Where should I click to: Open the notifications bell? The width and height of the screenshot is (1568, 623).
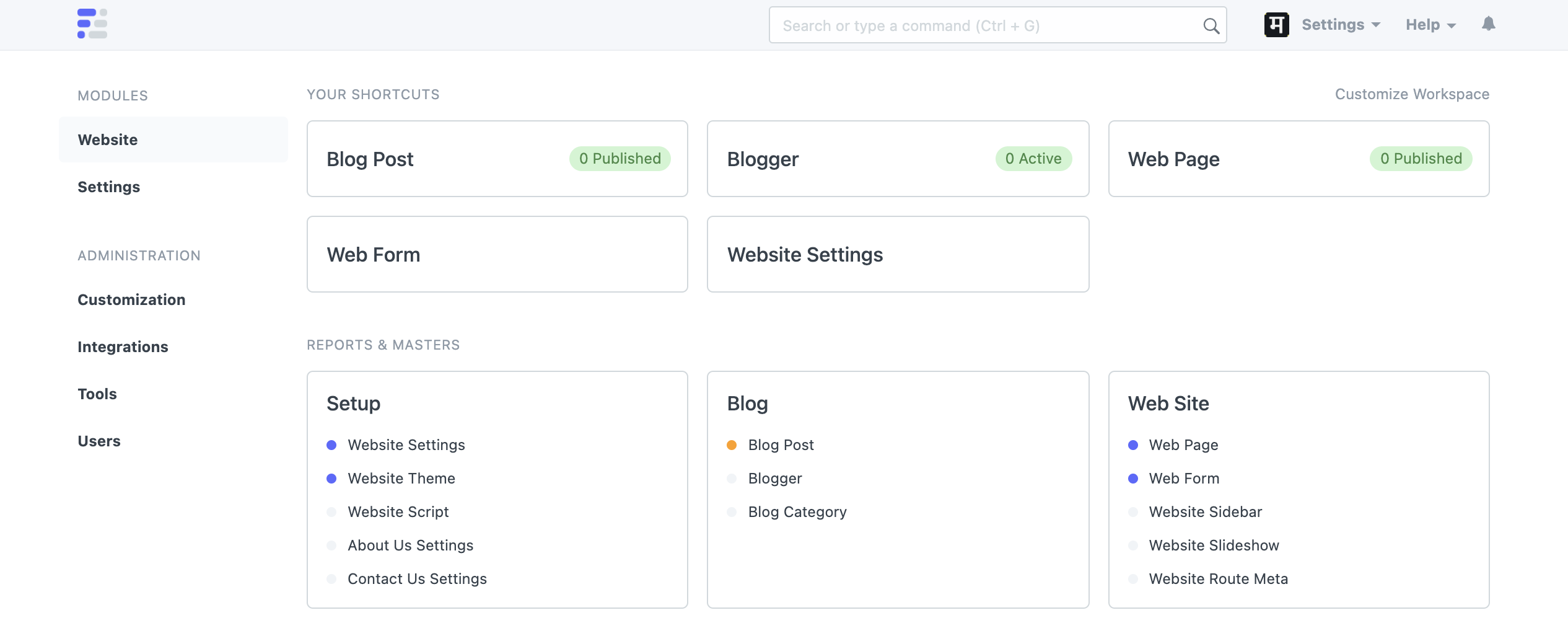pos(1488,24)
